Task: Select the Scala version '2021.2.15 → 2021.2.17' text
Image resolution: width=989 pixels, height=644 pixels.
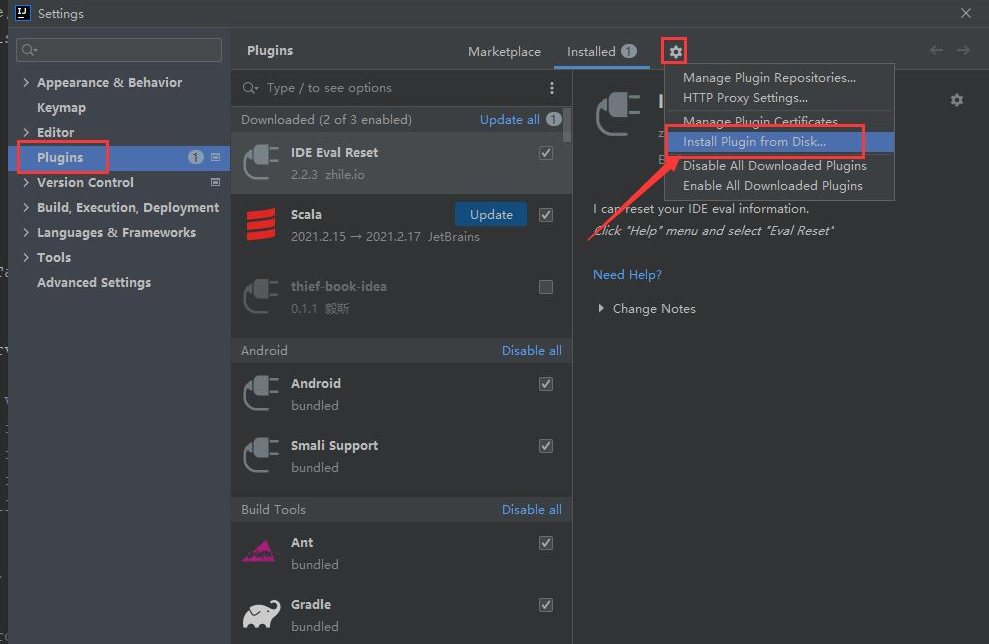Action: coord(356,237)
